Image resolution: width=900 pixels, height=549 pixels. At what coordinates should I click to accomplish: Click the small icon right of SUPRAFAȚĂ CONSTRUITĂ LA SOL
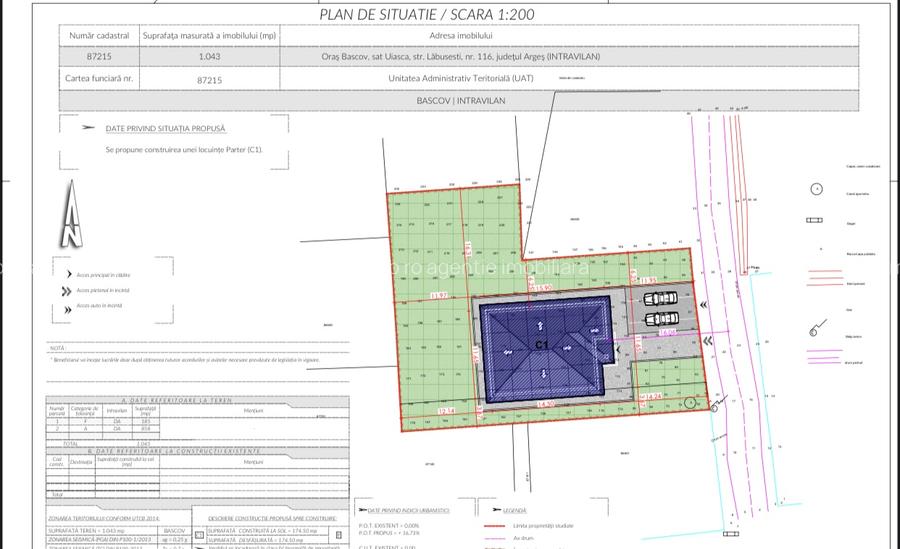click(339, 535)
